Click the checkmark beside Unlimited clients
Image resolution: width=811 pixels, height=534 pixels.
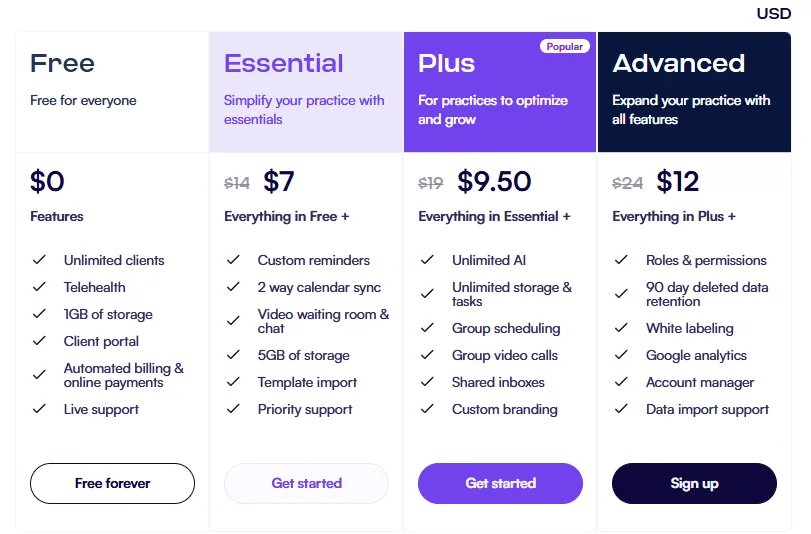click(x=40, y=260)
